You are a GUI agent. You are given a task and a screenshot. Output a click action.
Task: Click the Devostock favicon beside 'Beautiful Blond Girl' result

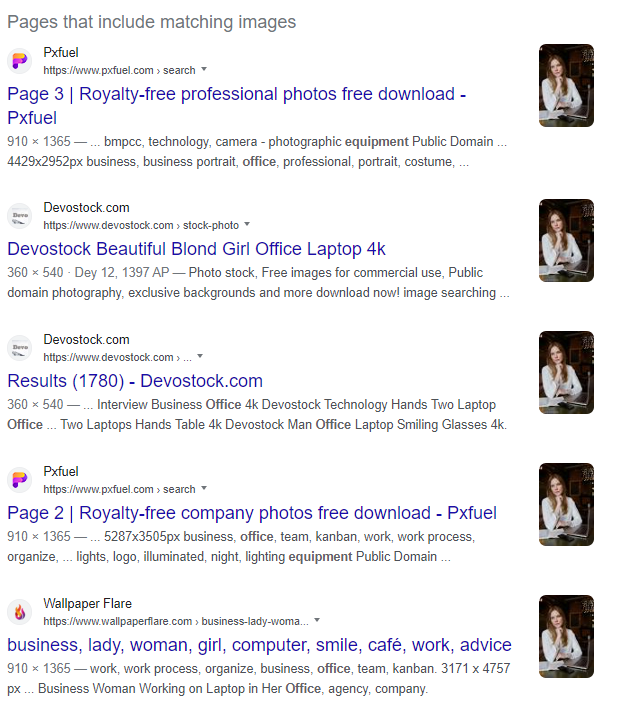click(x=19, y=216)
